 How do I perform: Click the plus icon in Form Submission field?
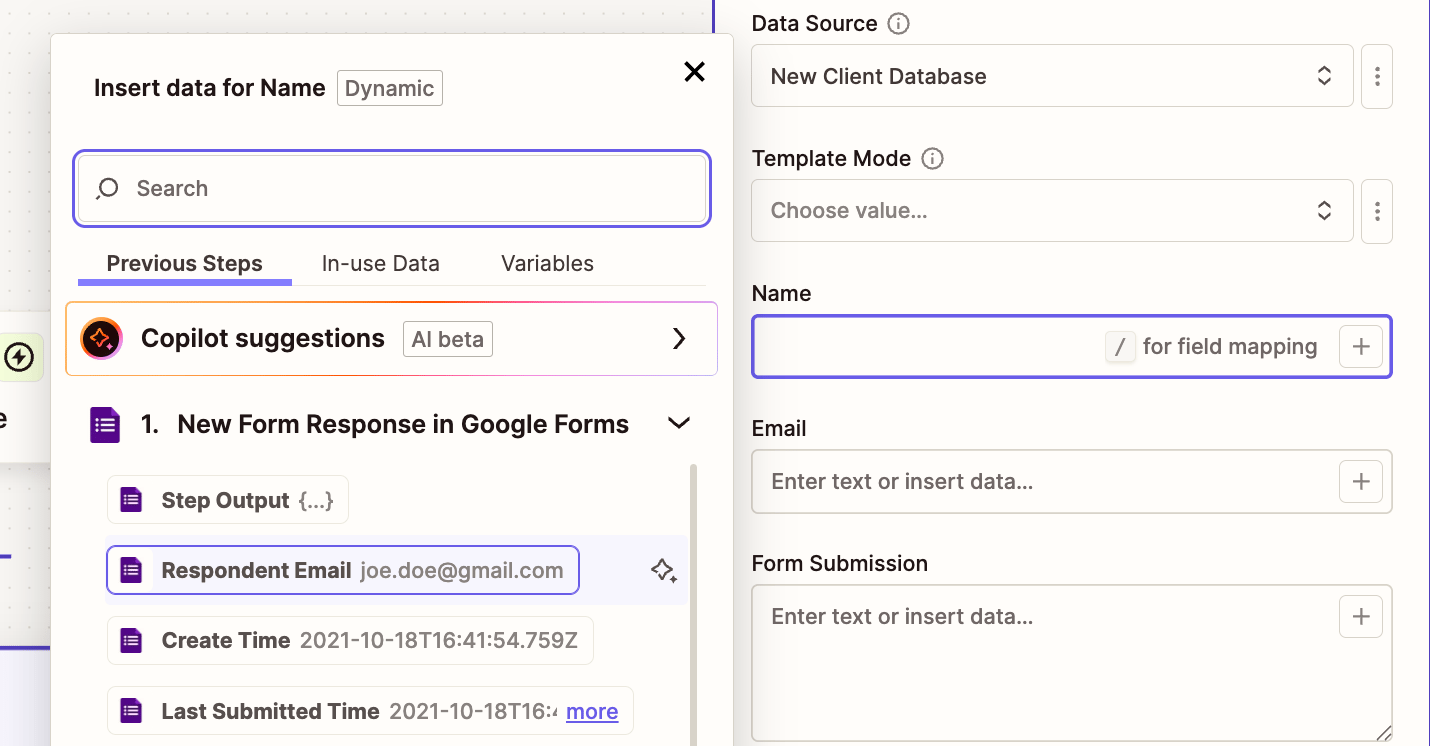click(1360, 617)
